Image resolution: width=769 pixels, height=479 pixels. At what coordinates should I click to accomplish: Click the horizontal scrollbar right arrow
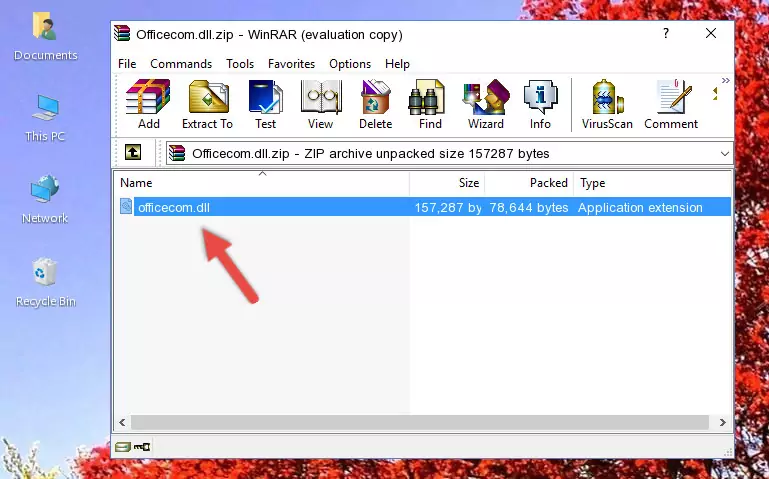722,422
